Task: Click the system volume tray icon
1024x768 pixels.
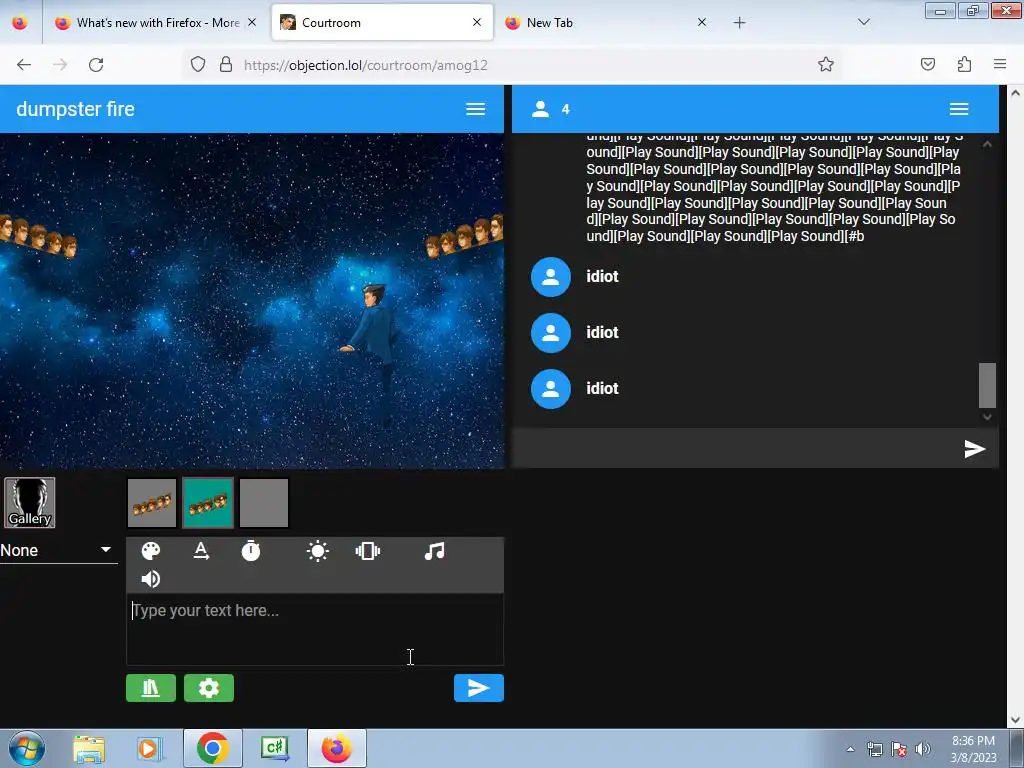Action: tap(923, 749)
